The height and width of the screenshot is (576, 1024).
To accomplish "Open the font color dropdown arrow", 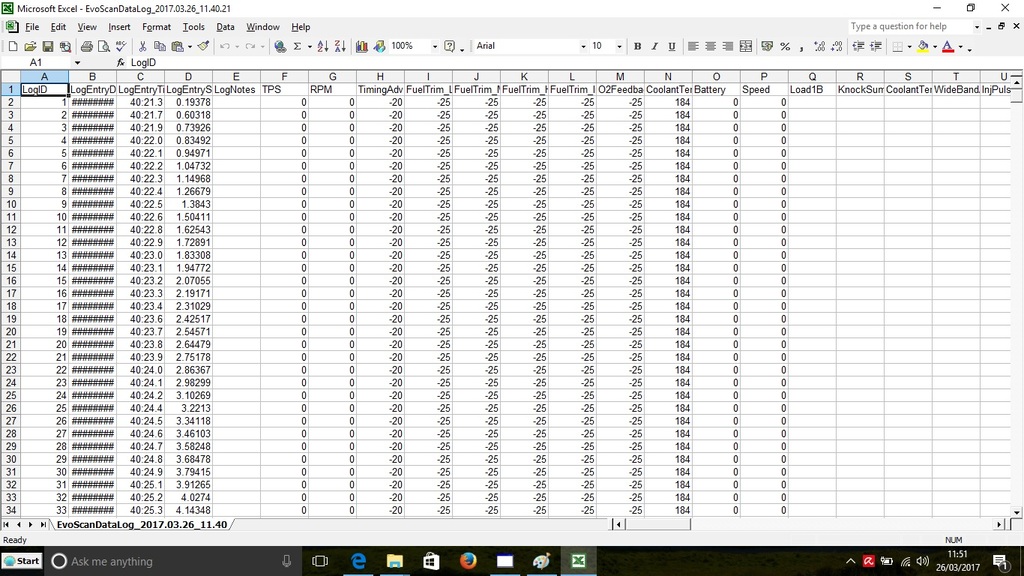I will tap(960, 46).
